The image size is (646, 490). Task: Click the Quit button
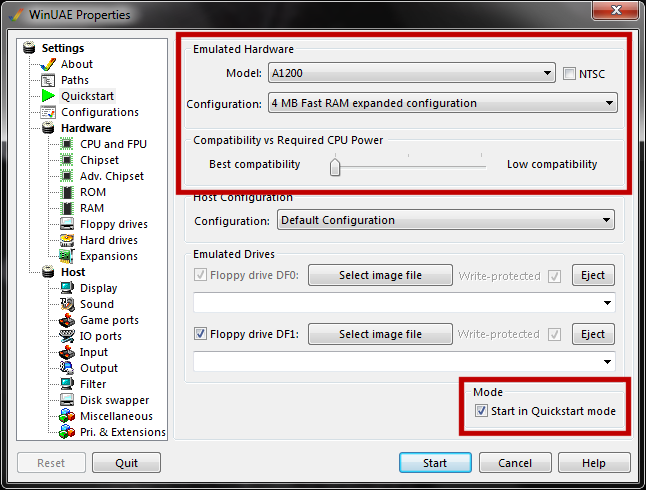point(126,463)
